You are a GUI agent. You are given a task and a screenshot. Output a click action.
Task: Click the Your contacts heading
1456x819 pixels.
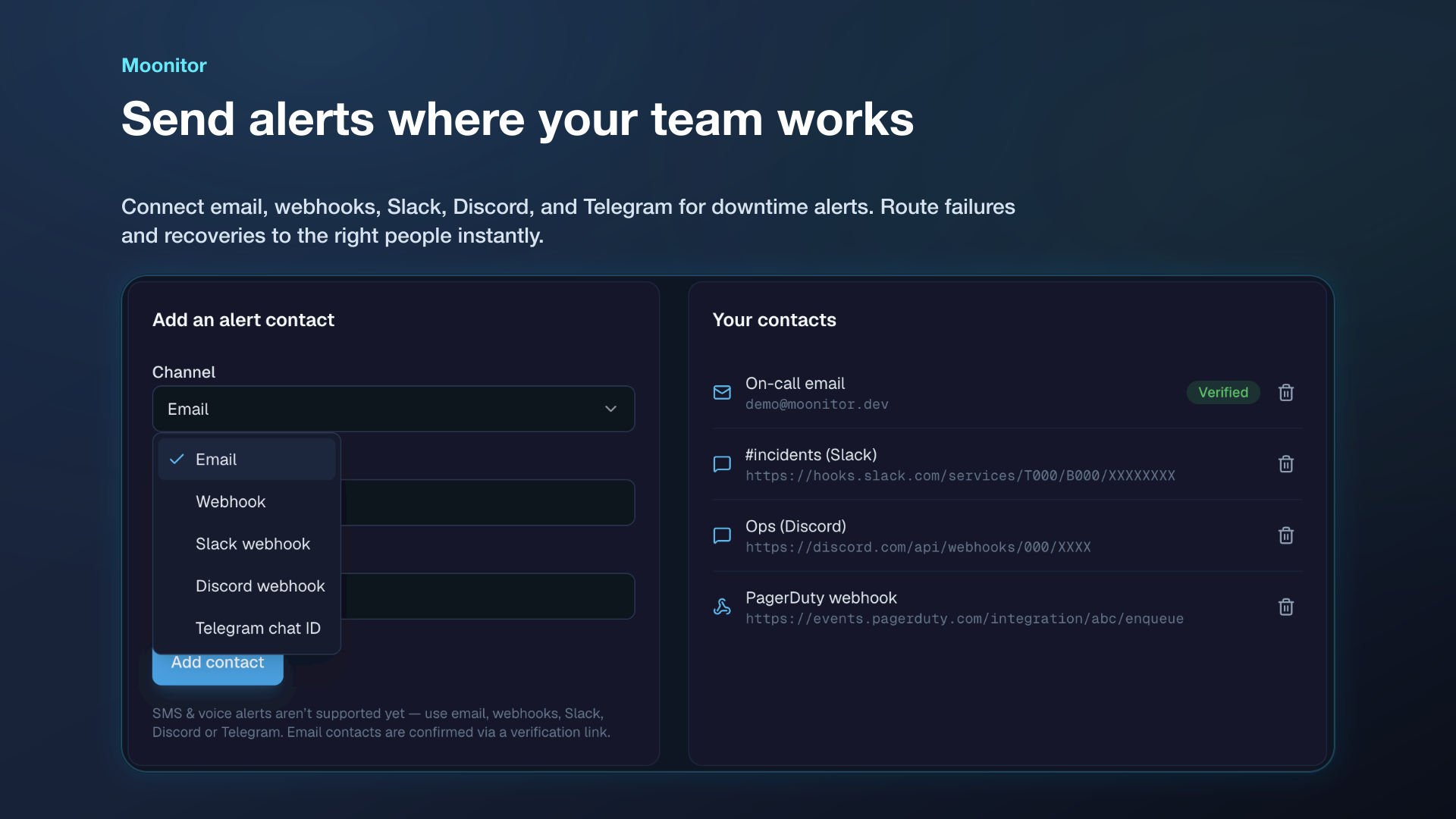(x=774, y=320)
